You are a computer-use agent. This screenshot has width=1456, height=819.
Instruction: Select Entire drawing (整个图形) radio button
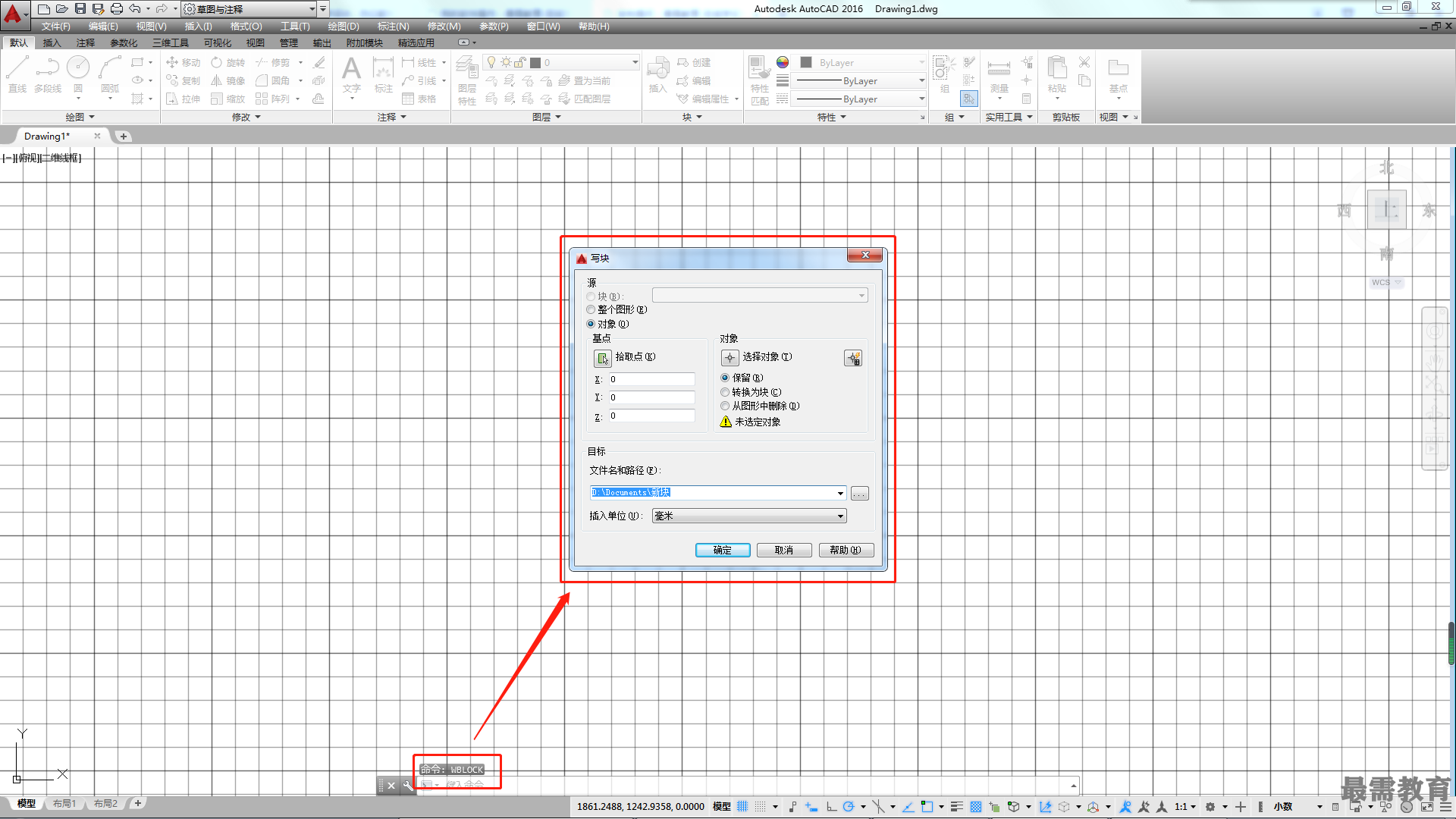pyautogui.click(x=591, y=309)
